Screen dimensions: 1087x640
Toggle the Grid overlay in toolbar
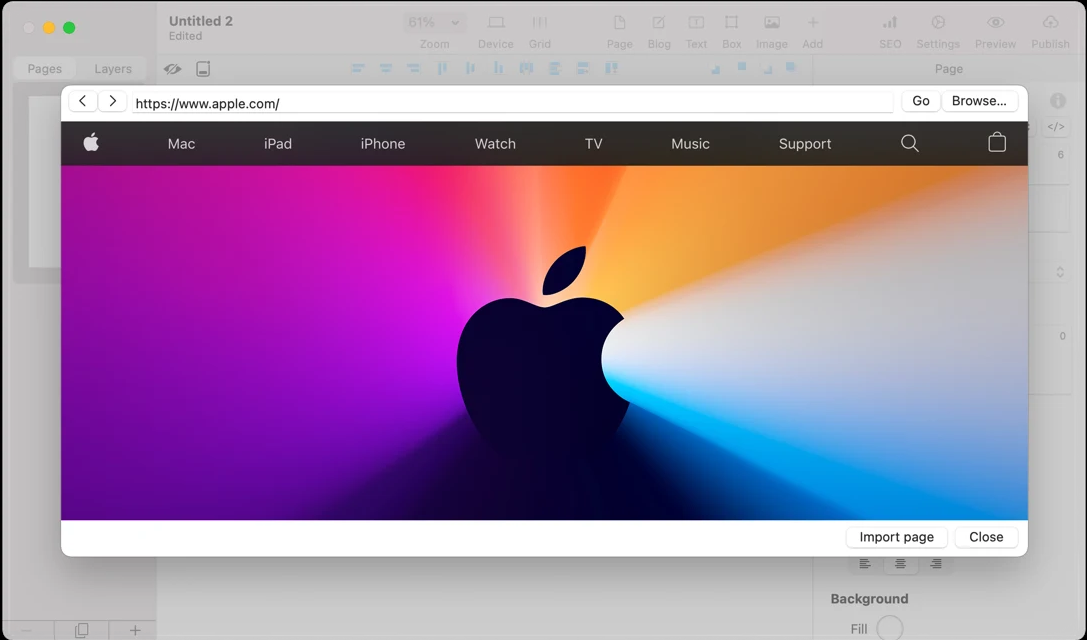pos(539,23)
